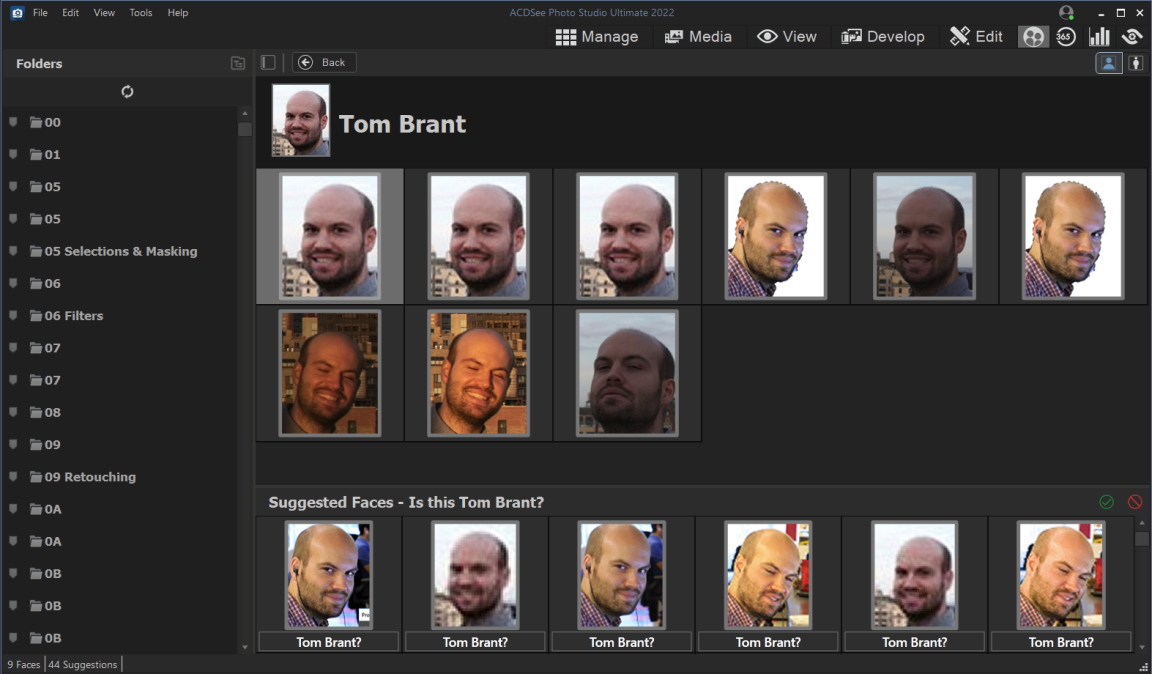The height and width of the screenshot is (674, 1152).
Task: Switch to 365 mode
Action: (x=1066, y=37)
